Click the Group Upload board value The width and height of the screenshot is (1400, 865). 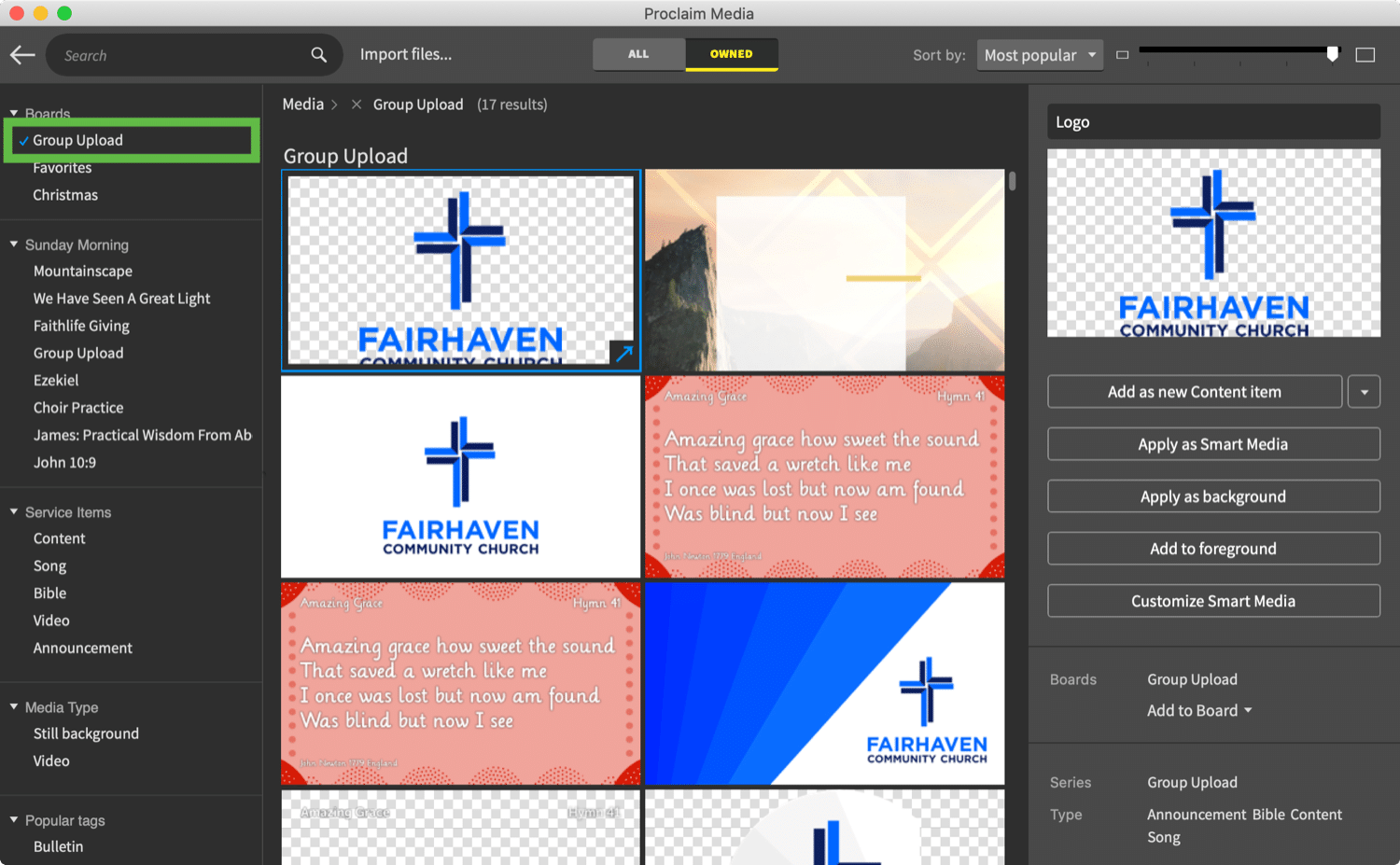[1192, 679]
